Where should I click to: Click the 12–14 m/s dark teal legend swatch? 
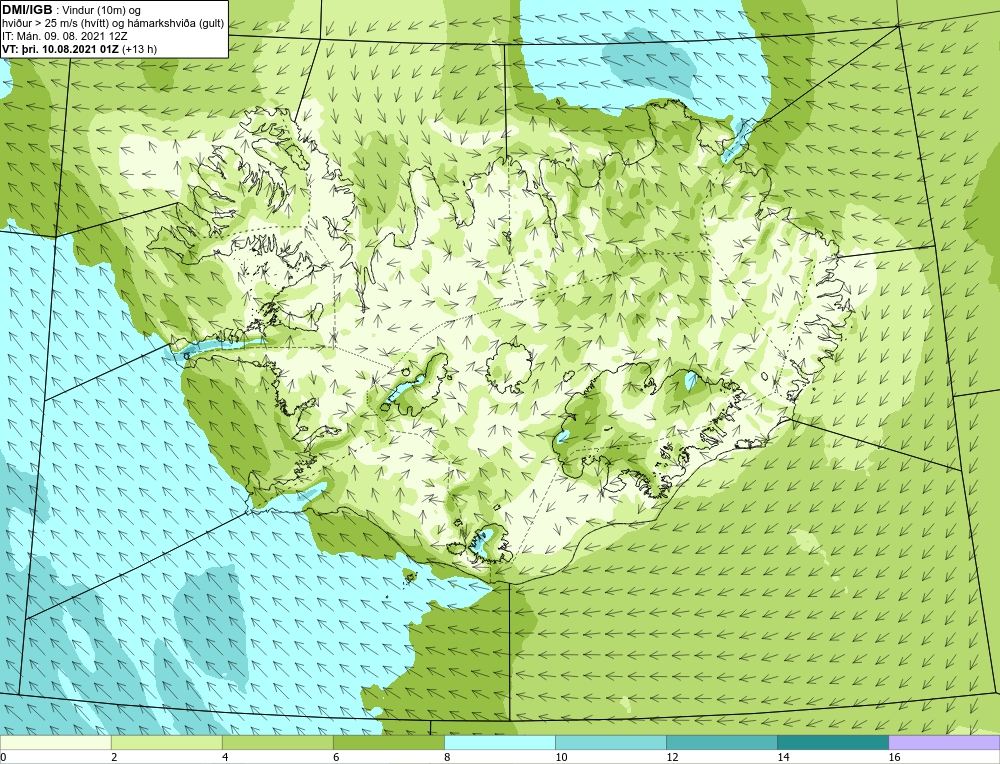[x=722, y=743]
